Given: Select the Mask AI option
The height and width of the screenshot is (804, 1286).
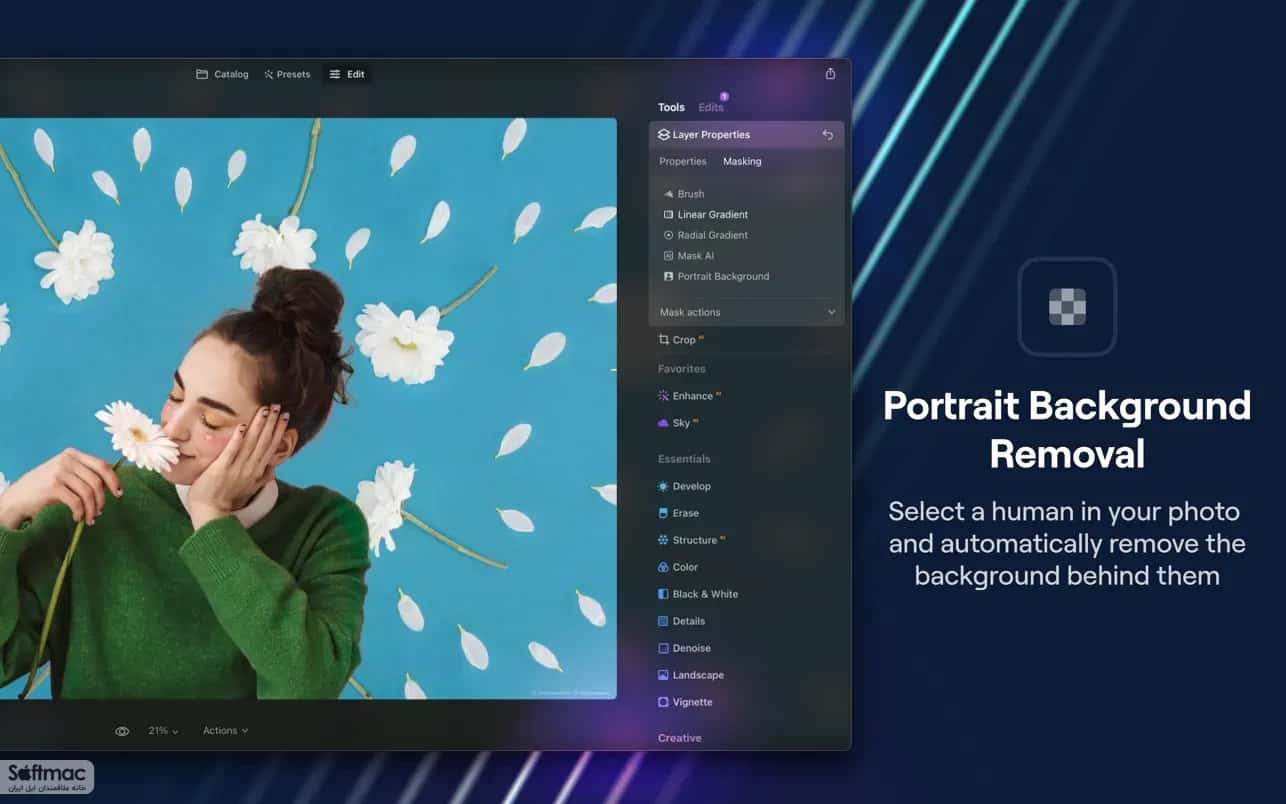Looking at the screenshot, I should (689, 256).
